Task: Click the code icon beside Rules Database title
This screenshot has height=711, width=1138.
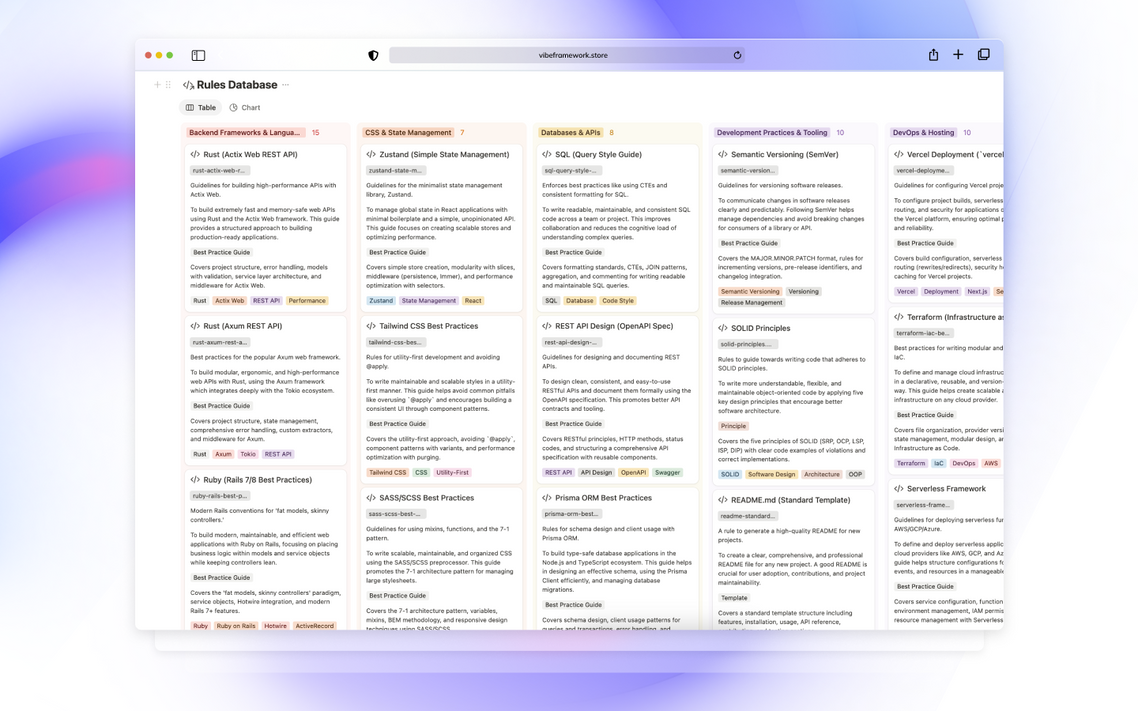Action: [188, 85]
